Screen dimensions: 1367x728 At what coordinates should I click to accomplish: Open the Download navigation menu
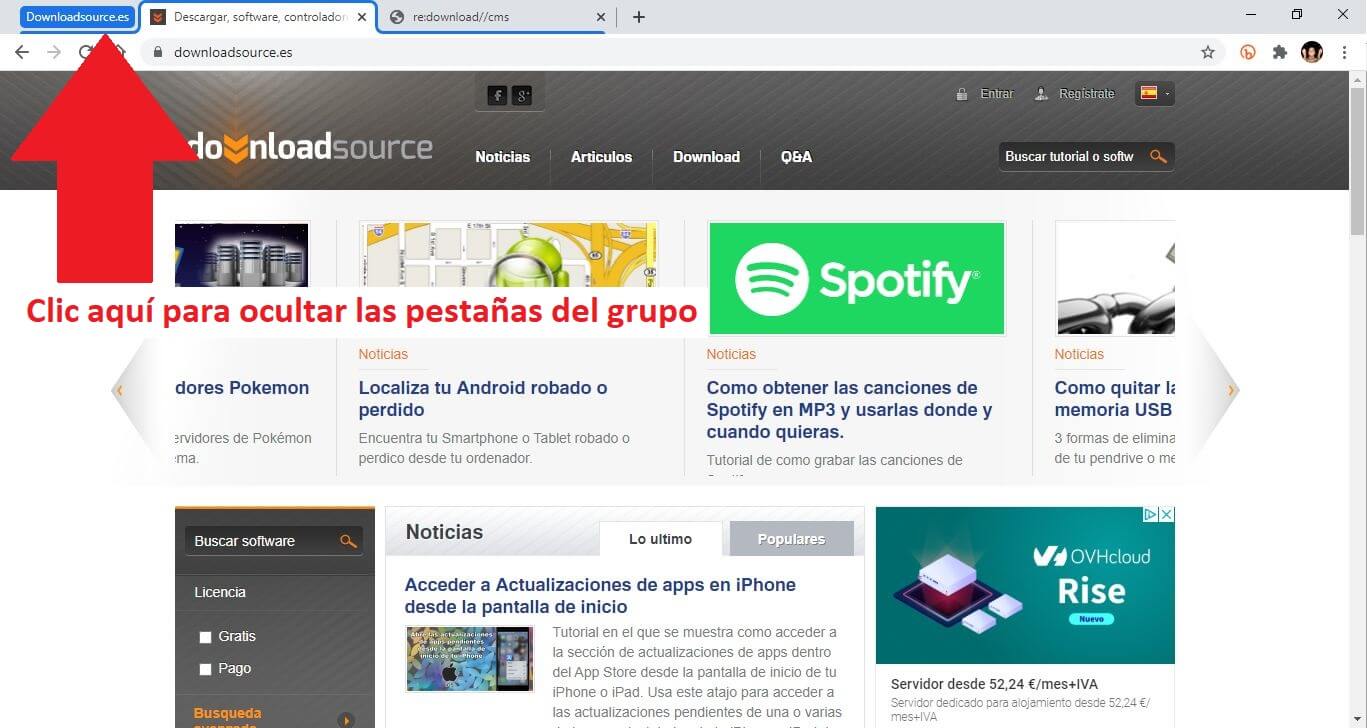coord(706,157)
